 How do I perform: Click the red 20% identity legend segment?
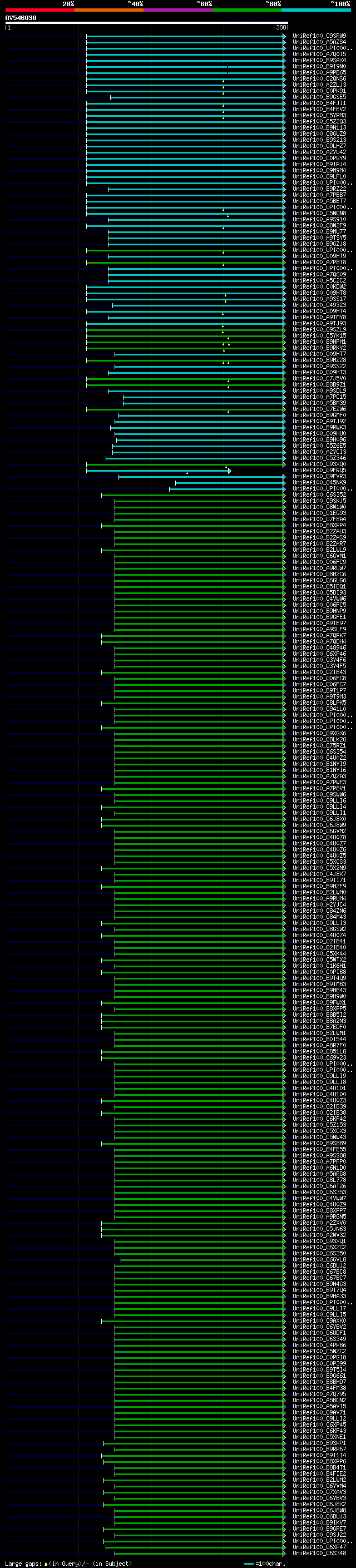click(x=39, y=10)
